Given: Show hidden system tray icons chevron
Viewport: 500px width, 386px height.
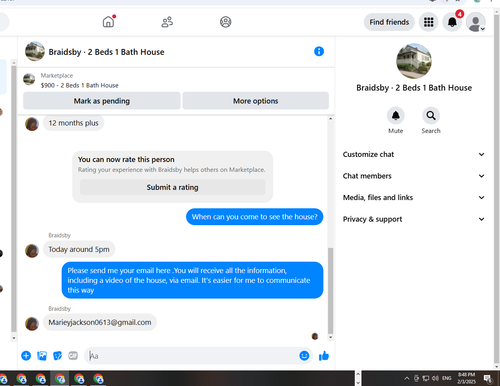Looking at the screenshot, I should 407,378.
